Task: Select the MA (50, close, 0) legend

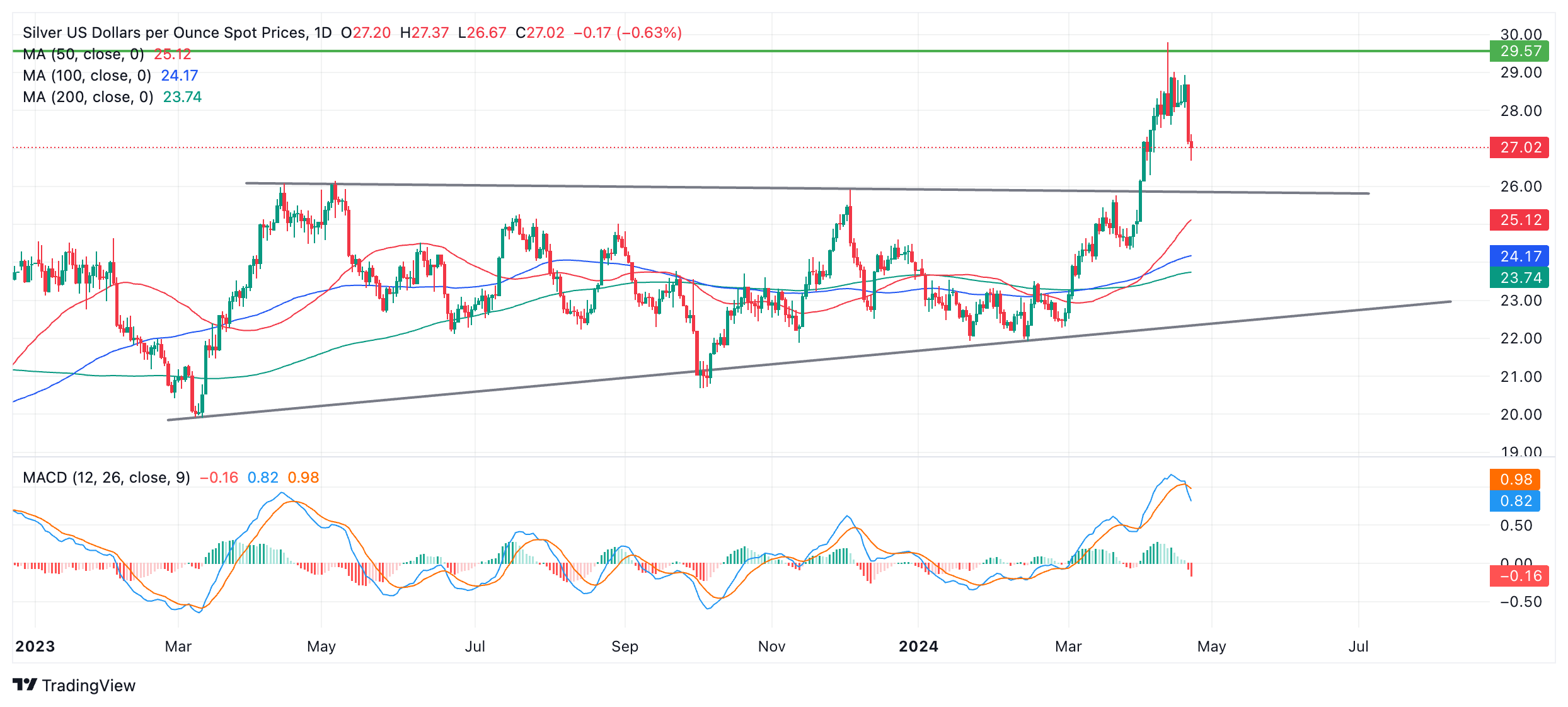Action: tap(83, 54)
